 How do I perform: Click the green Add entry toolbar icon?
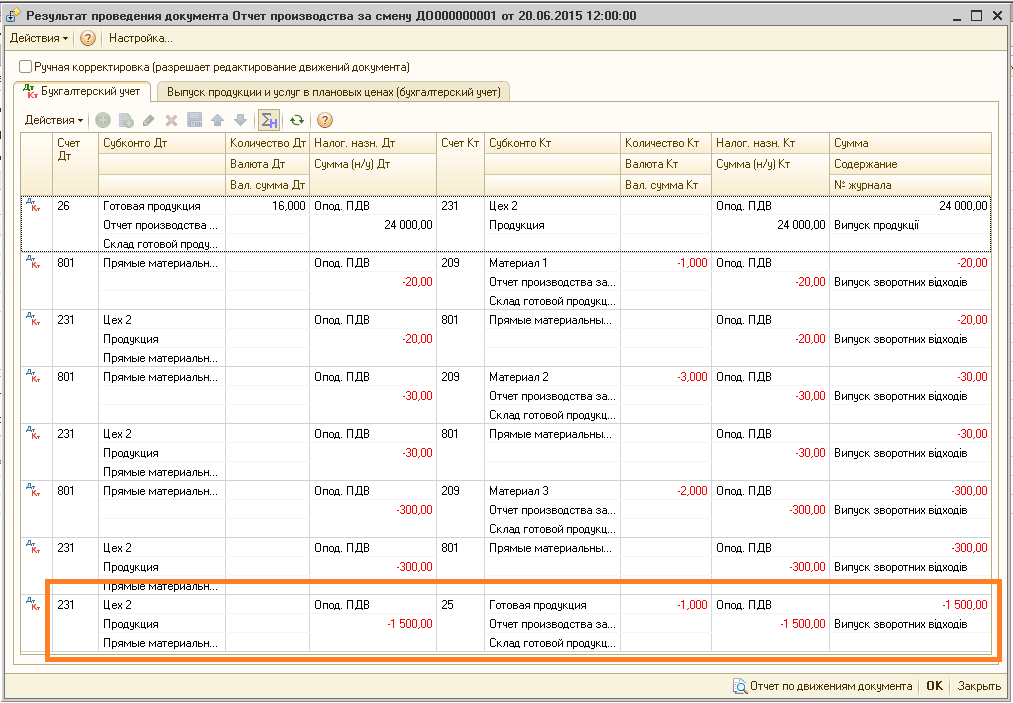(103, 120)
